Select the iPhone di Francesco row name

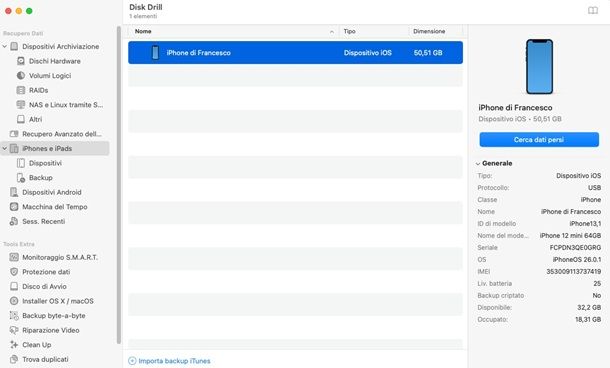click(x=198, y=53)
